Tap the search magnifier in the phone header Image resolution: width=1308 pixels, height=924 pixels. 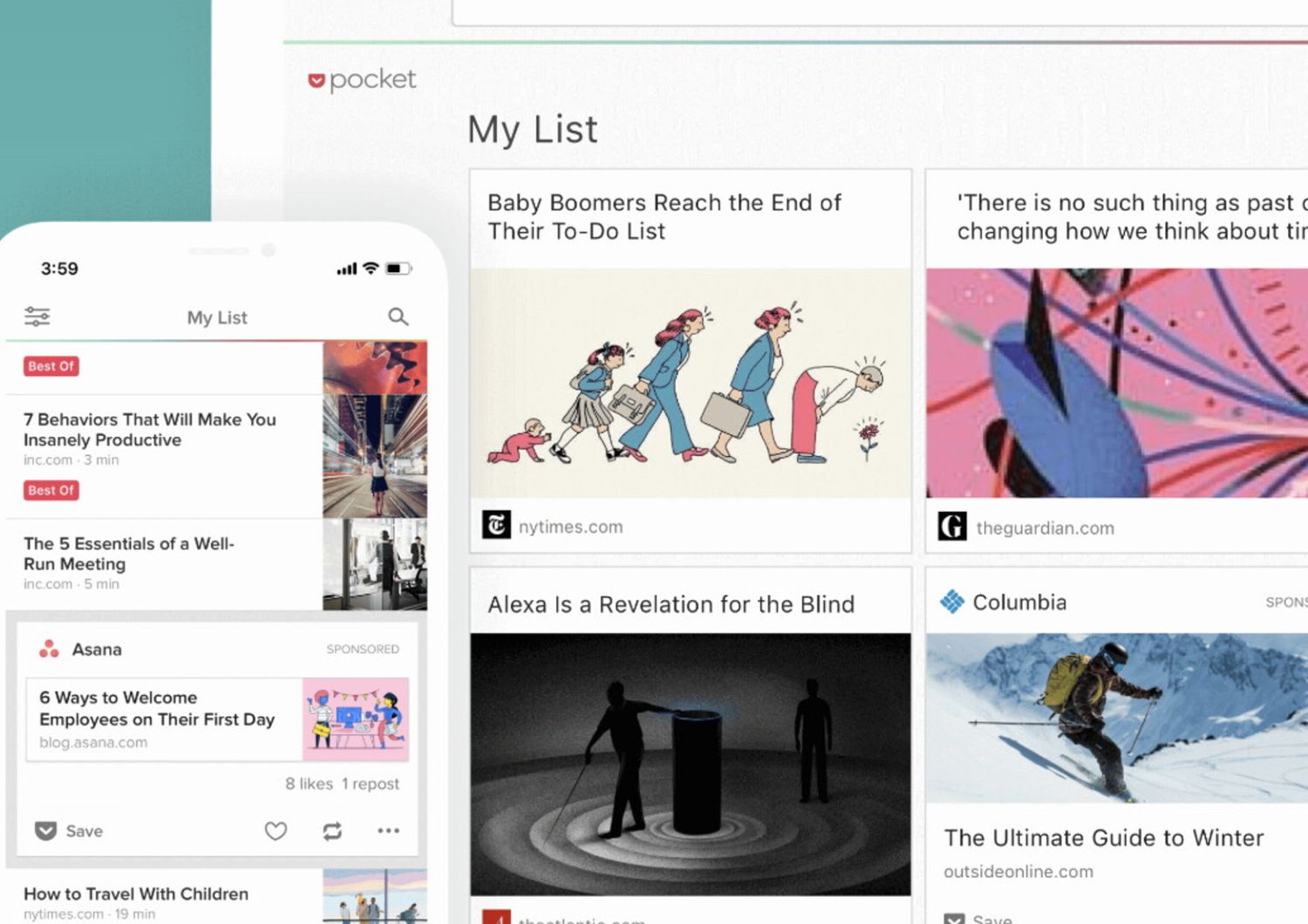[x=398, y=316]
